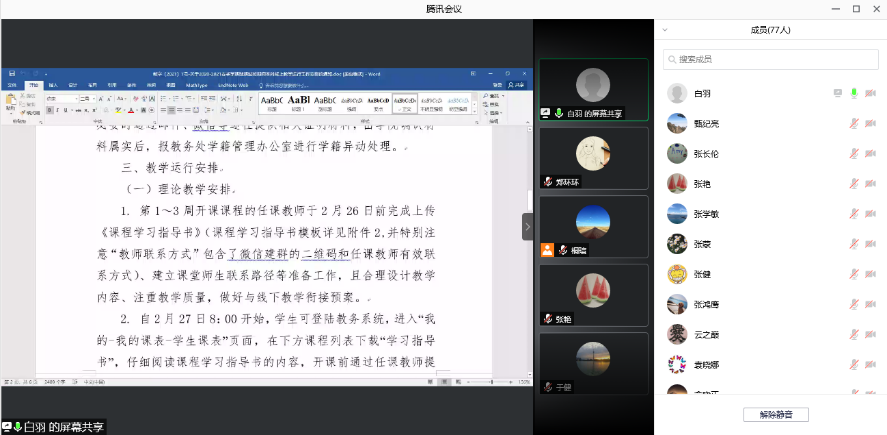Click 张艳's avatar in member list
This screenshot has height=435, width=887.
[677, 183]
